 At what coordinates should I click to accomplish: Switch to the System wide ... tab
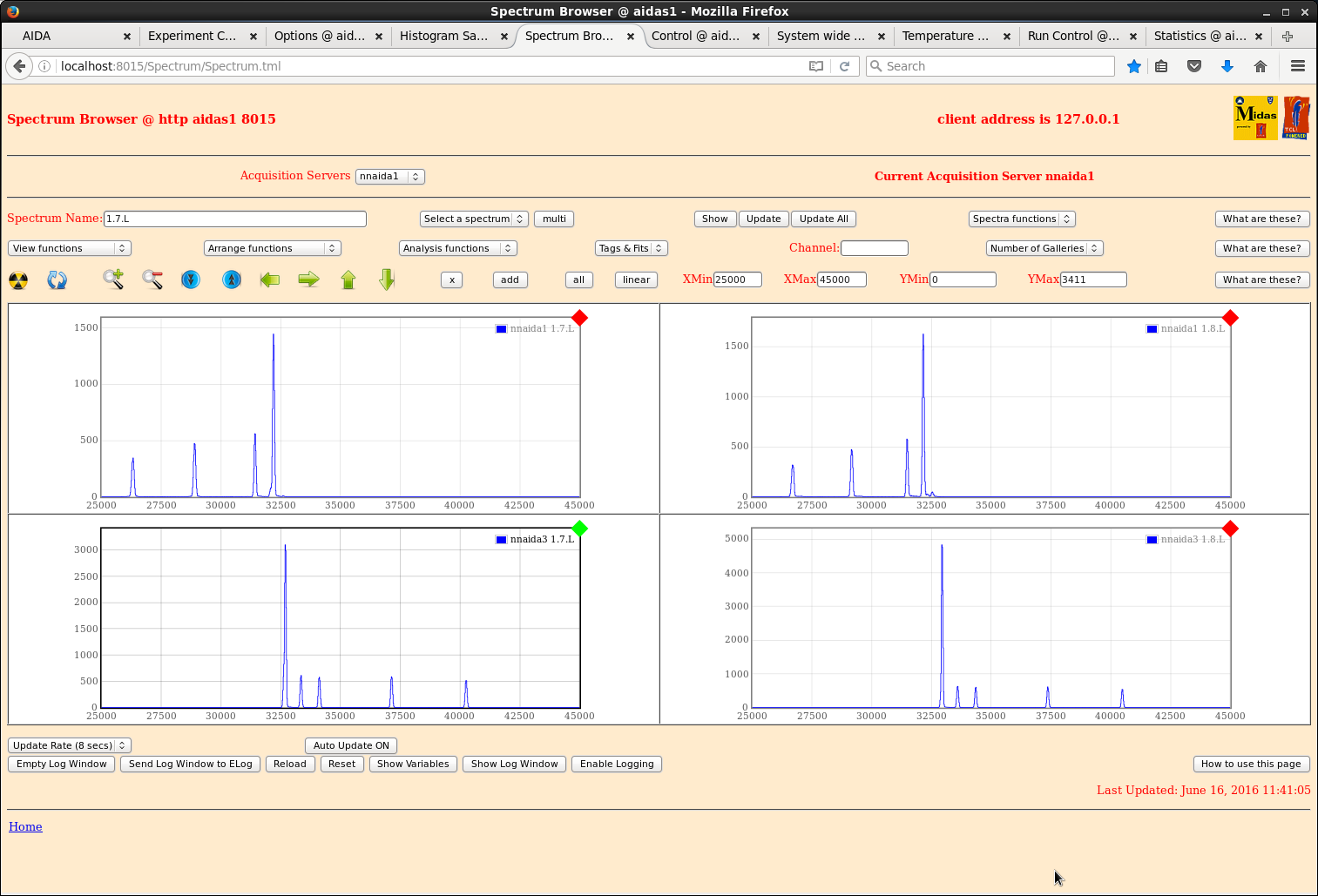830,36
